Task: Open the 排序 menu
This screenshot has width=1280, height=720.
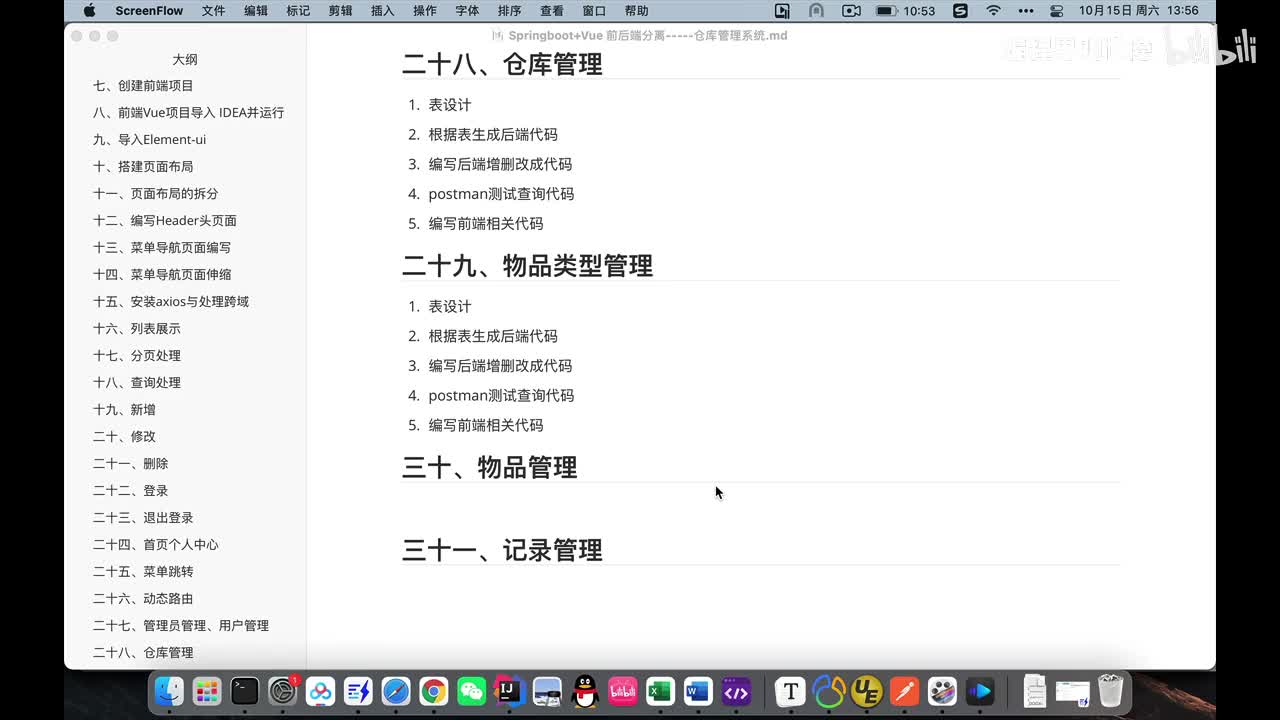Action: pyautogui.click(x=509, y=11)
